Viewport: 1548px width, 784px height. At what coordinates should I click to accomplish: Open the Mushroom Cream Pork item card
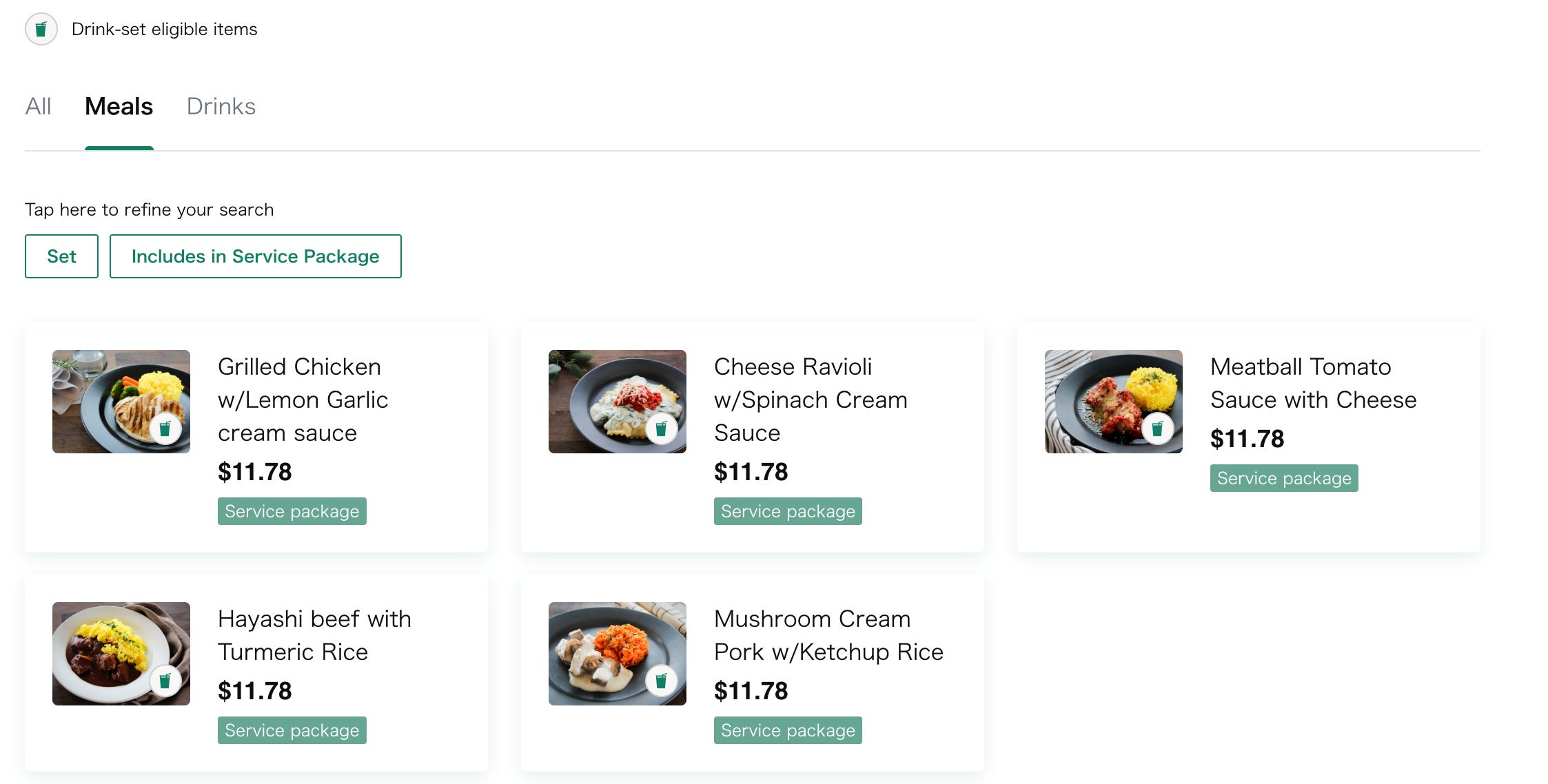828,635
